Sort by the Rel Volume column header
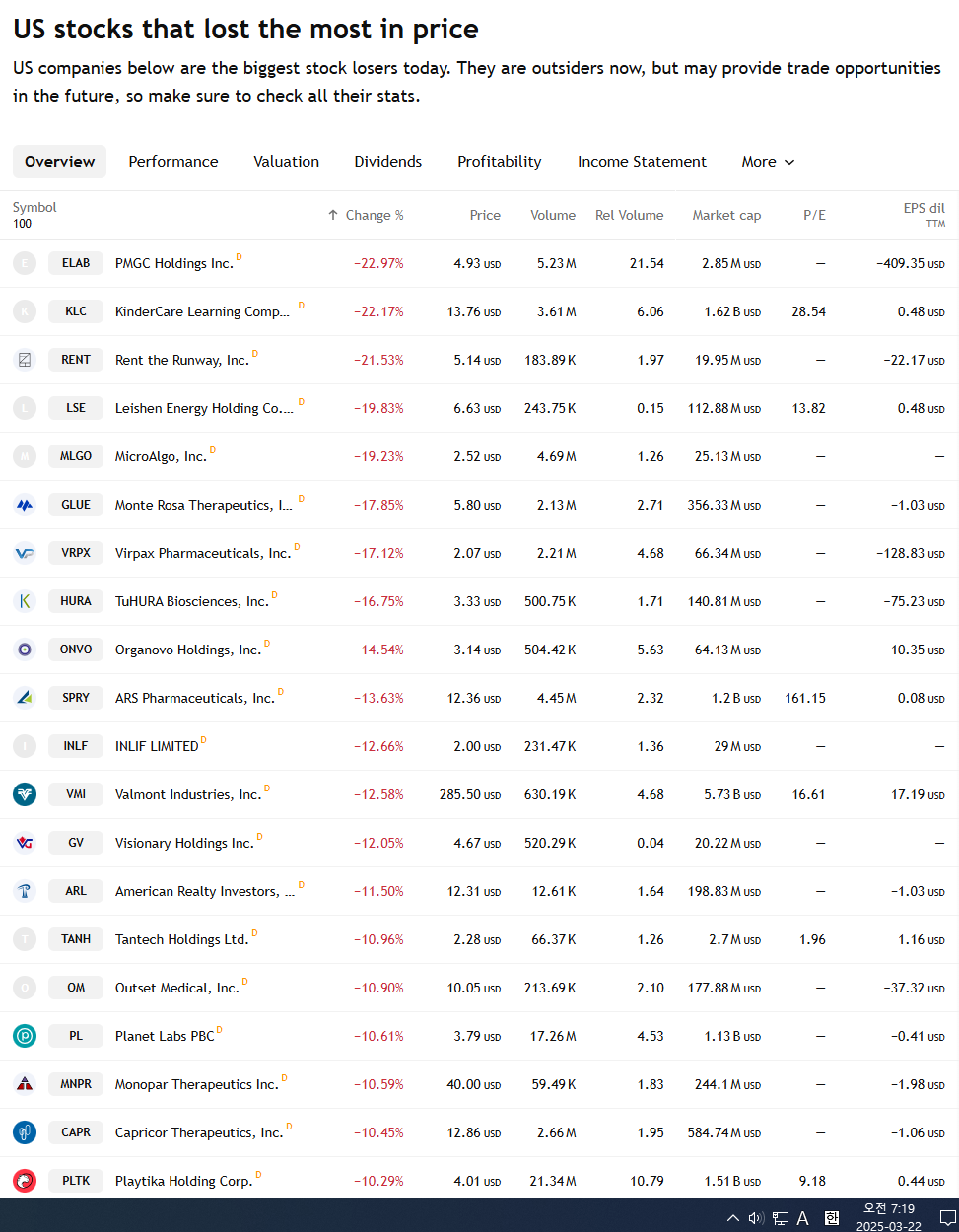The image size is (959, 1232). tap(630, 215)
